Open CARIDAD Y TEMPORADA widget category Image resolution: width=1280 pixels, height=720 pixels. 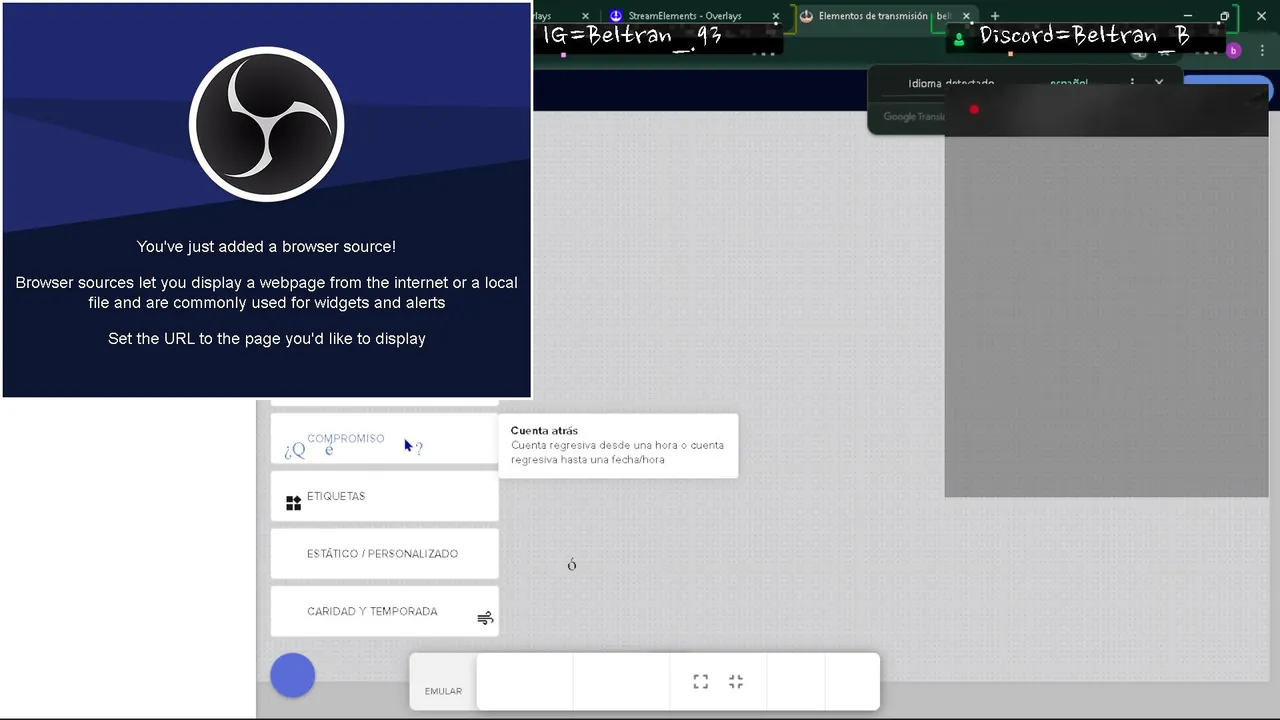click(x=384, y=611)
